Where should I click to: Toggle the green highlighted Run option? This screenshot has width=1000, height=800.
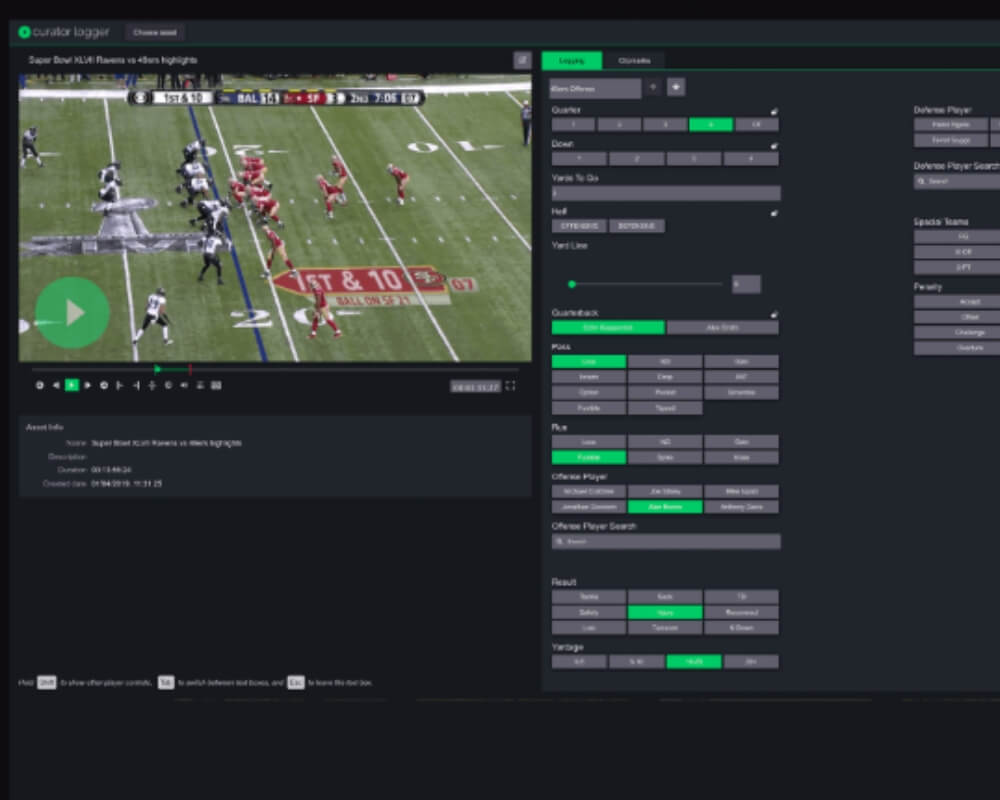589,457
